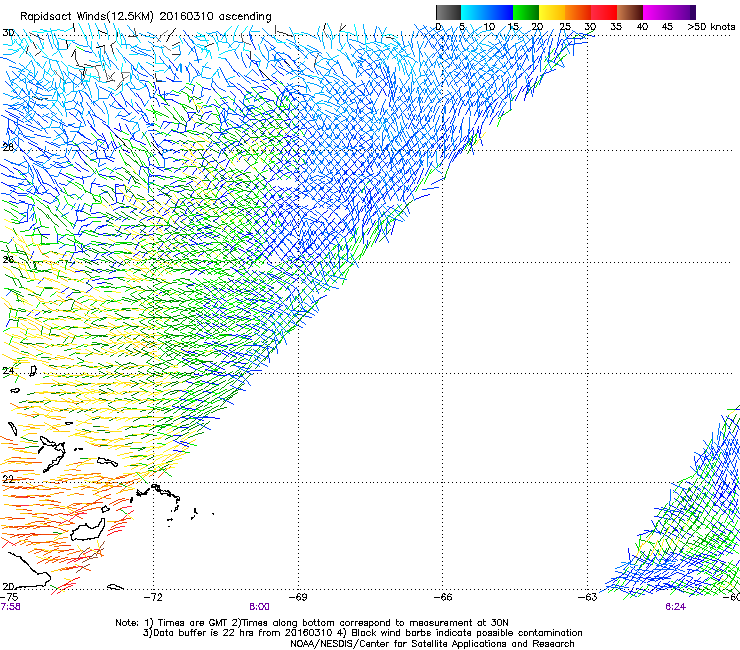
Task: Click the orange 25-30 knots legend swatch
Action: click(578, 12)
